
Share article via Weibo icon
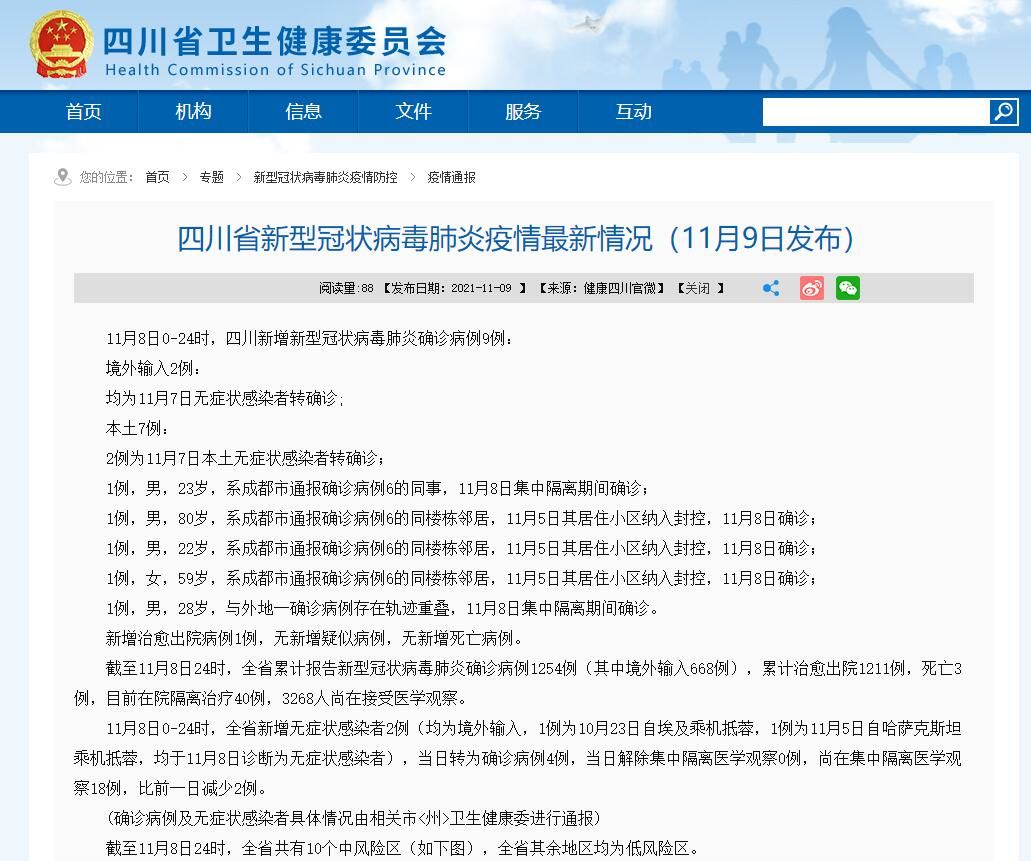[x=811, y=288]
